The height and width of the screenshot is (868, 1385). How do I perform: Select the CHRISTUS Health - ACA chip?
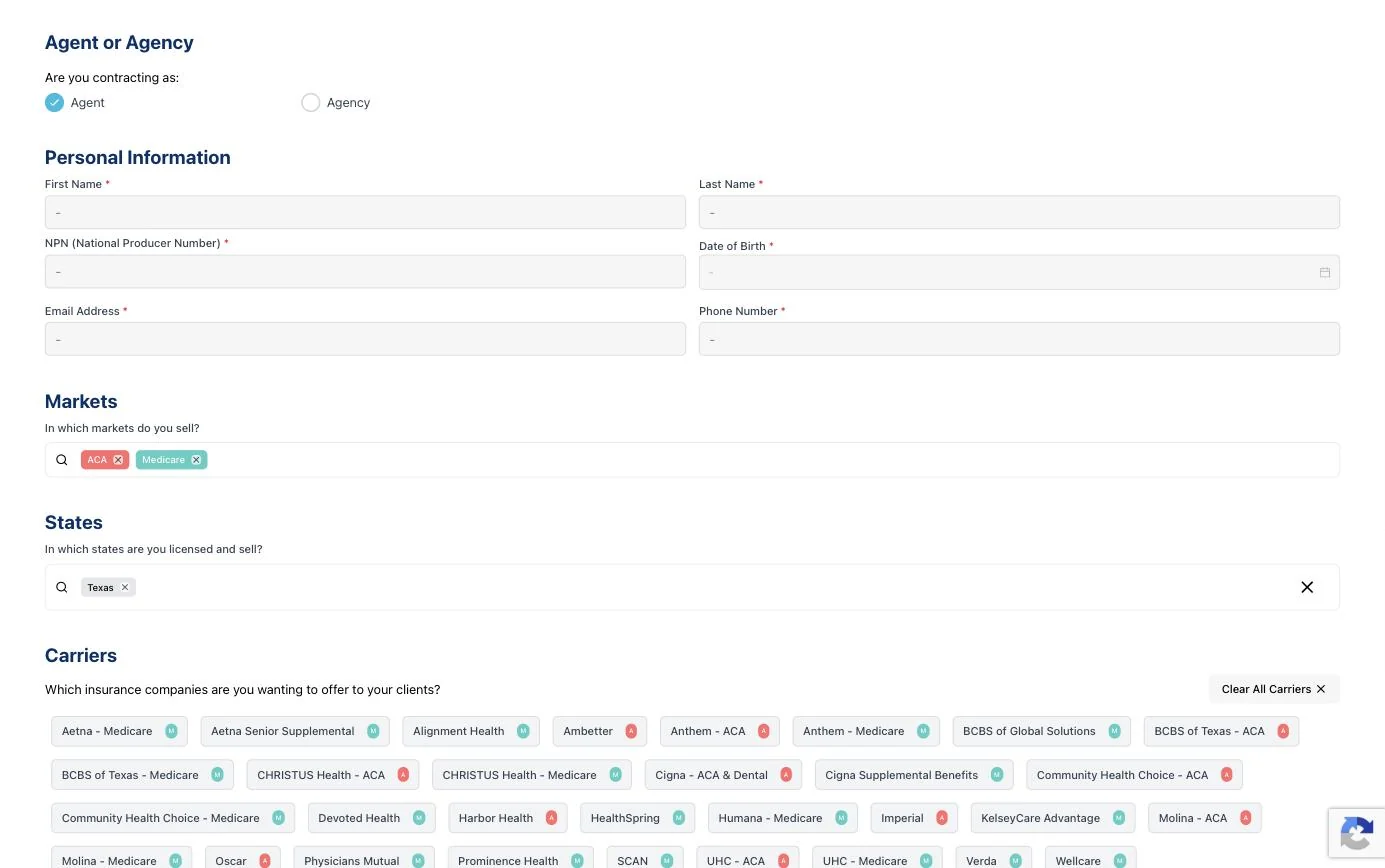[333, 775]
